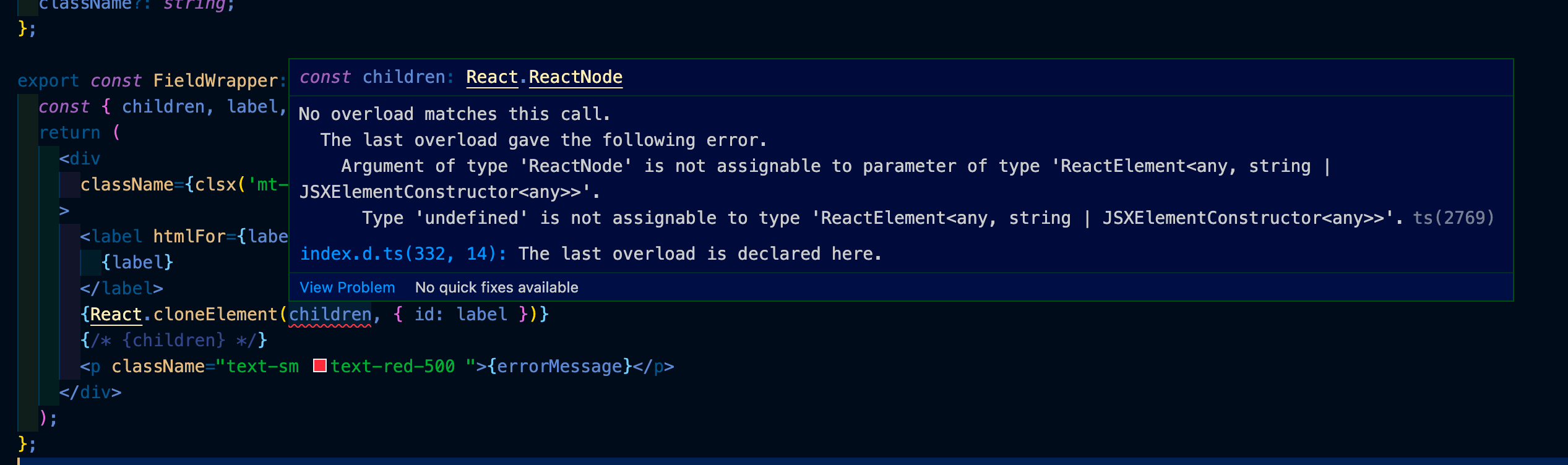Click the "No quick fixes available" text
Viewport: 1568px width, 465px height.
point(496,287)
